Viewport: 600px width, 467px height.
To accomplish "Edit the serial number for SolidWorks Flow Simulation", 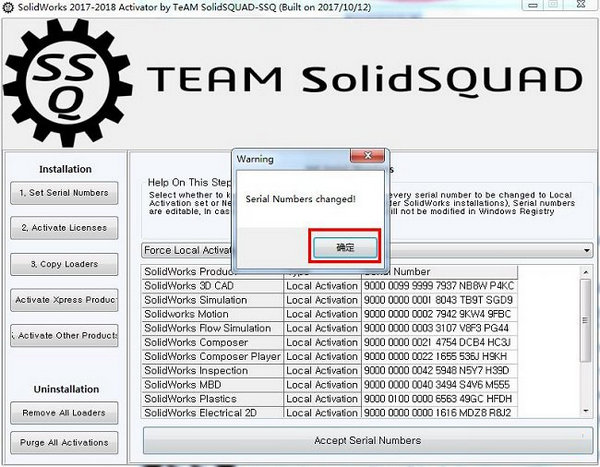I will point(439,328).
